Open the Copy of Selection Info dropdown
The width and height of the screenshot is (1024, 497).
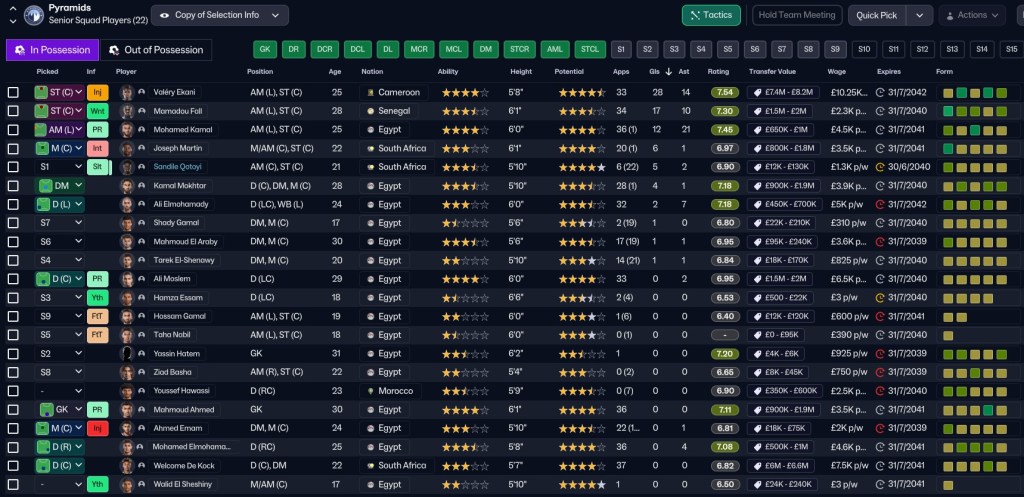point(219,15)
